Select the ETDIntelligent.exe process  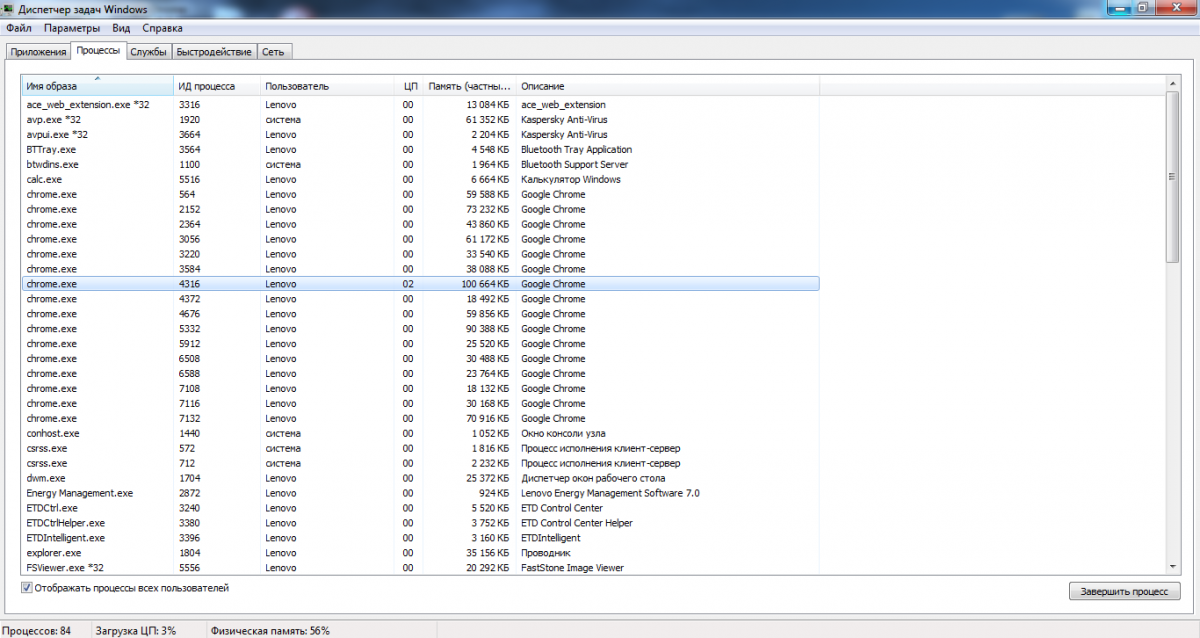pyautogui.click(x=420, y=538)
